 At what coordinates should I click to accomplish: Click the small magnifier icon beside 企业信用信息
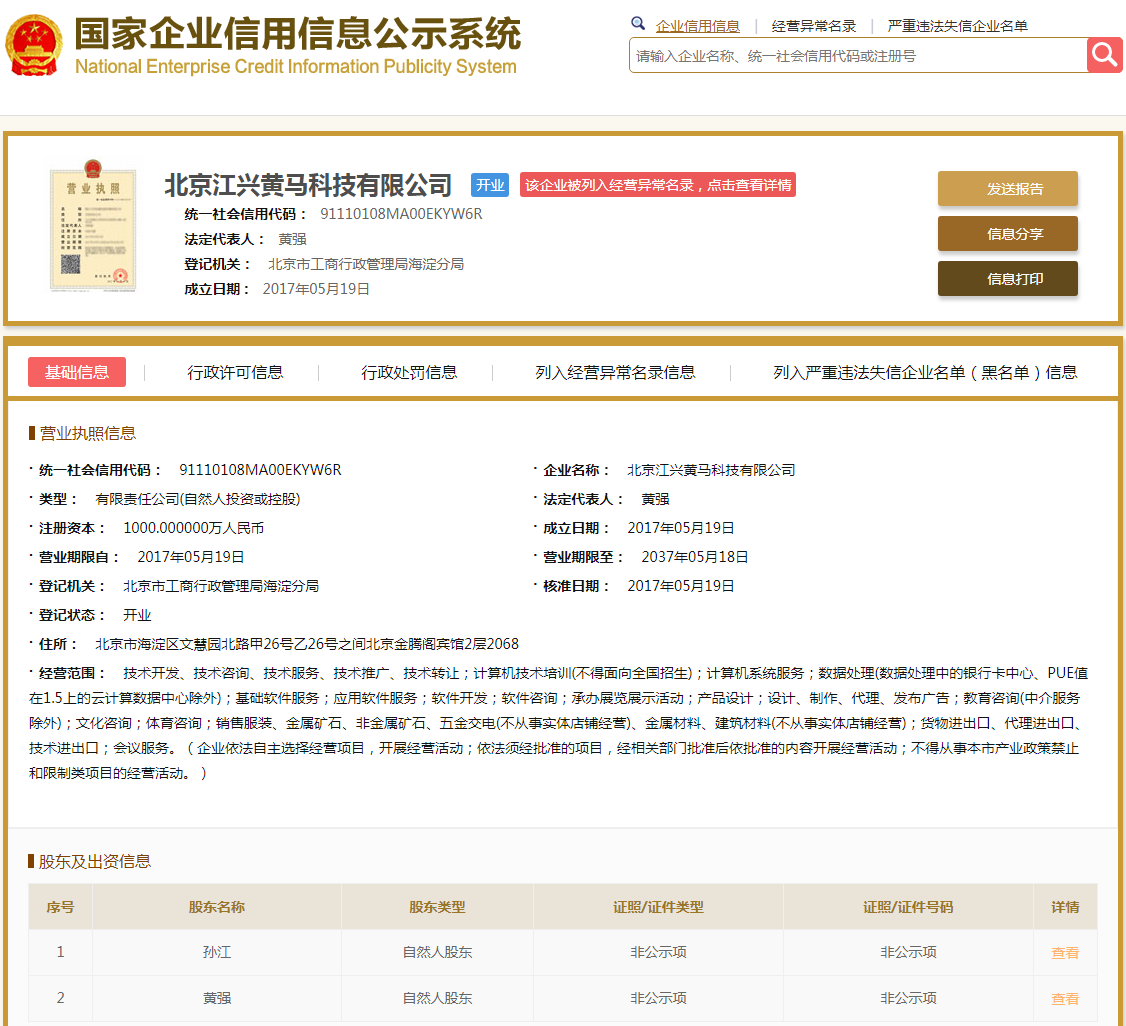pyautogui.click(x=638, y=24)
